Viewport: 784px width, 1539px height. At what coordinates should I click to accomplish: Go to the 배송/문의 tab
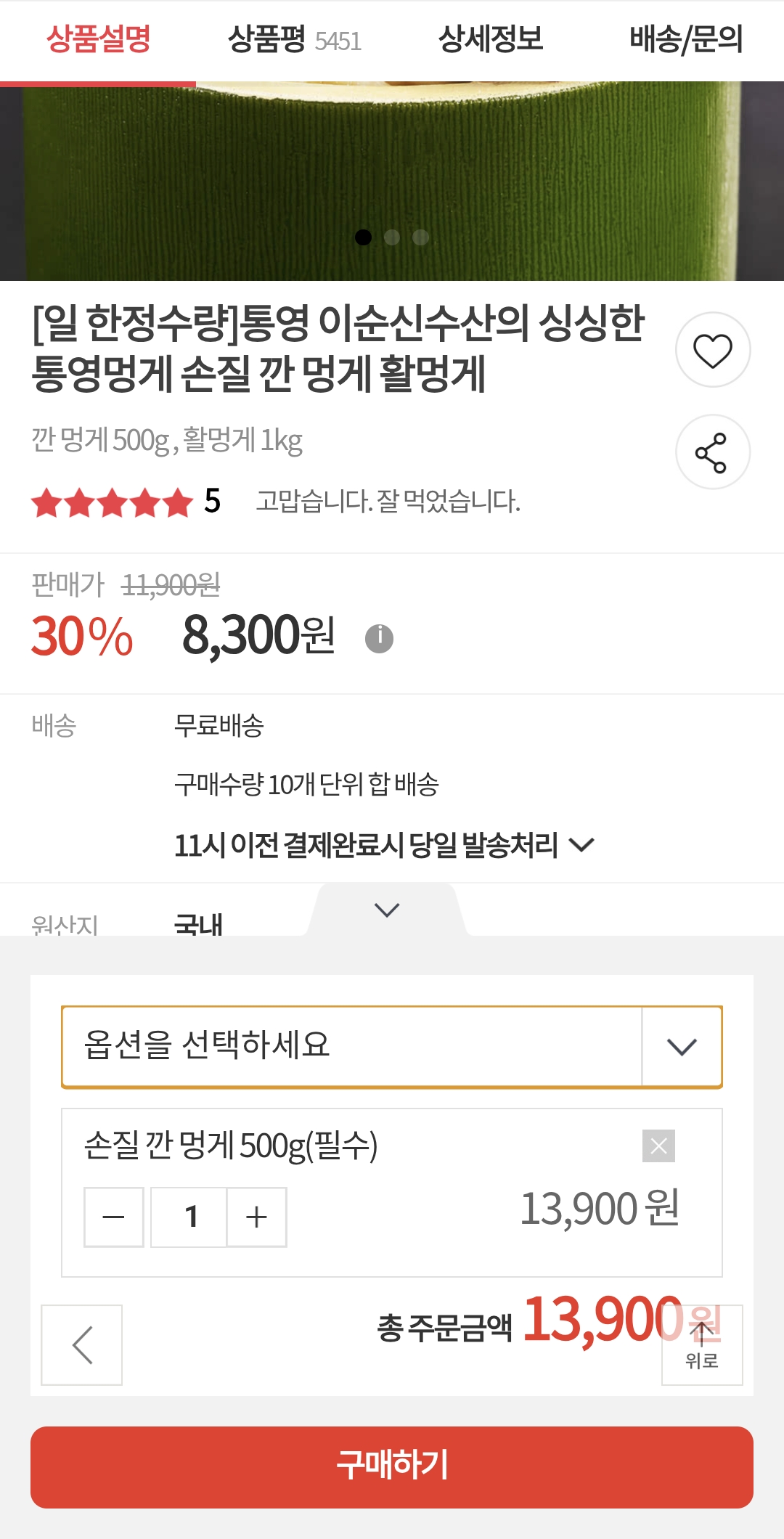[686, 40]
